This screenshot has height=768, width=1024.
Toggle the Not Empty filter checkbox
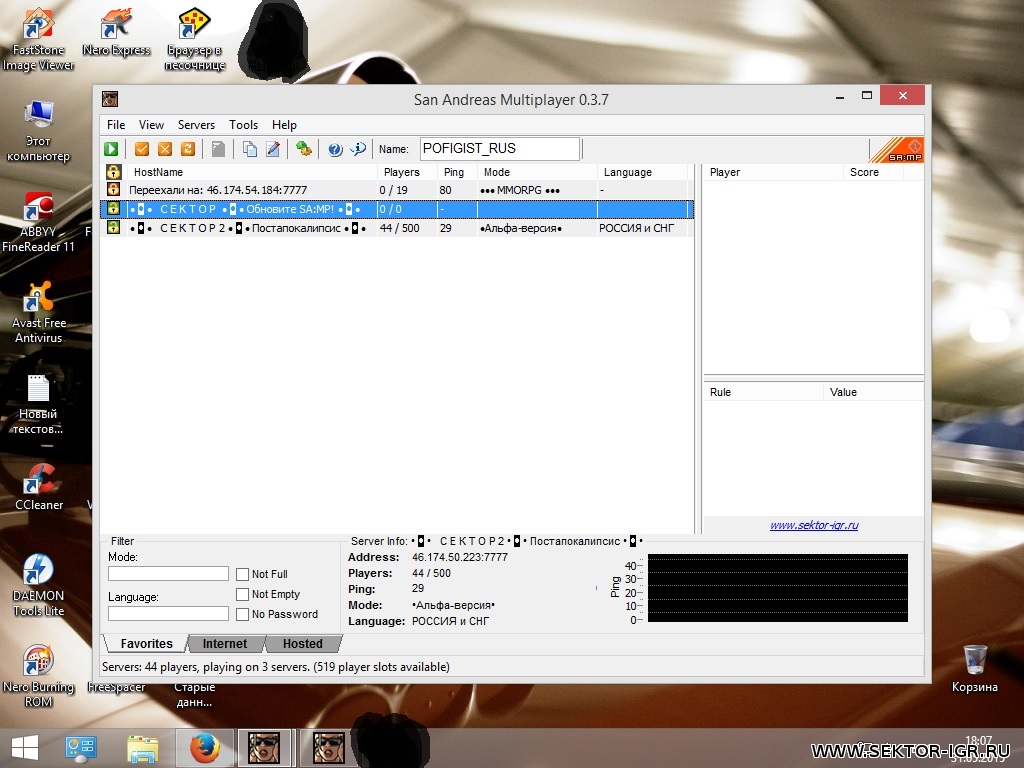click(243, 594)
